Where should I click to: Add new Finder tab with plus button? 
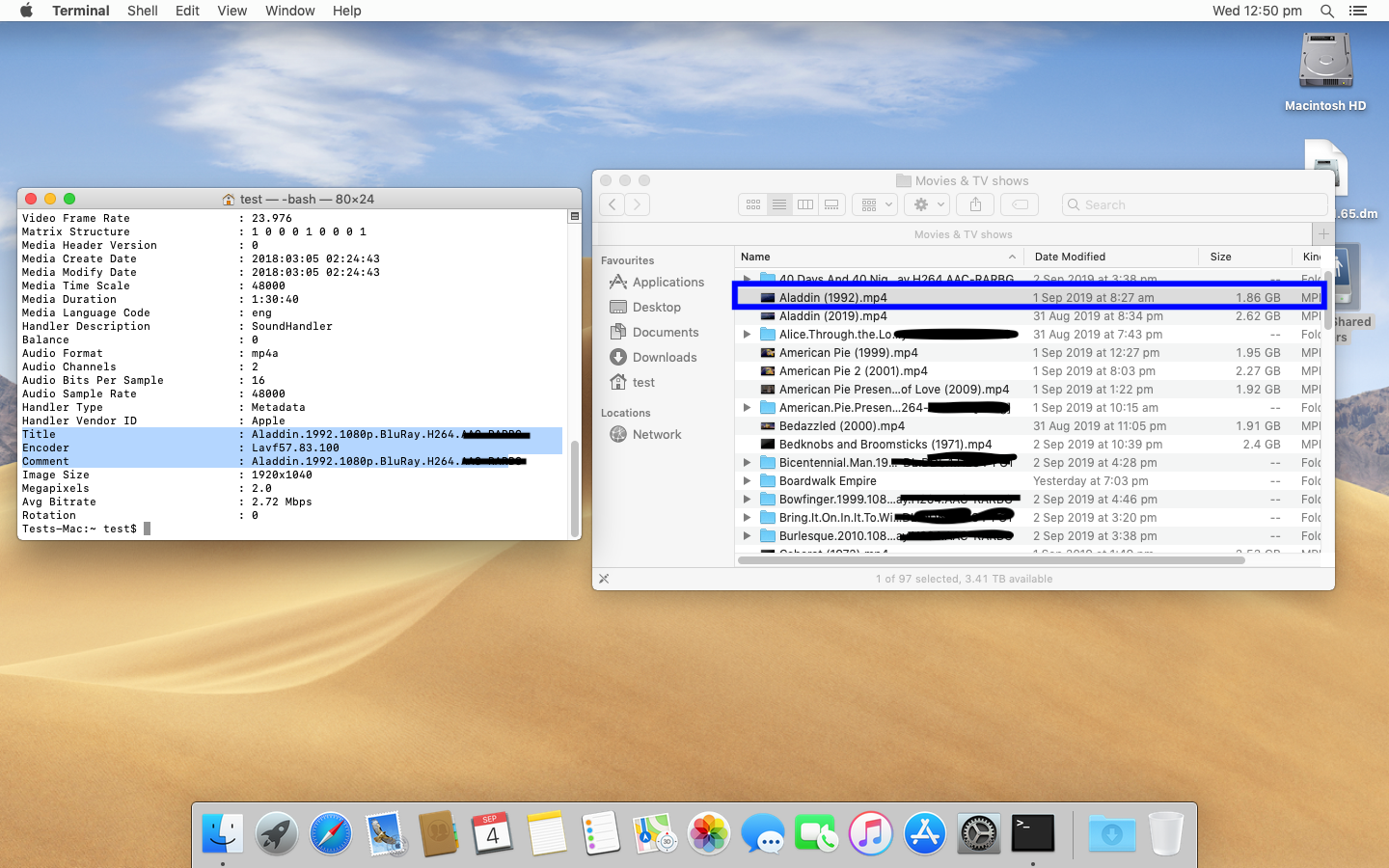click(1323, 234)
